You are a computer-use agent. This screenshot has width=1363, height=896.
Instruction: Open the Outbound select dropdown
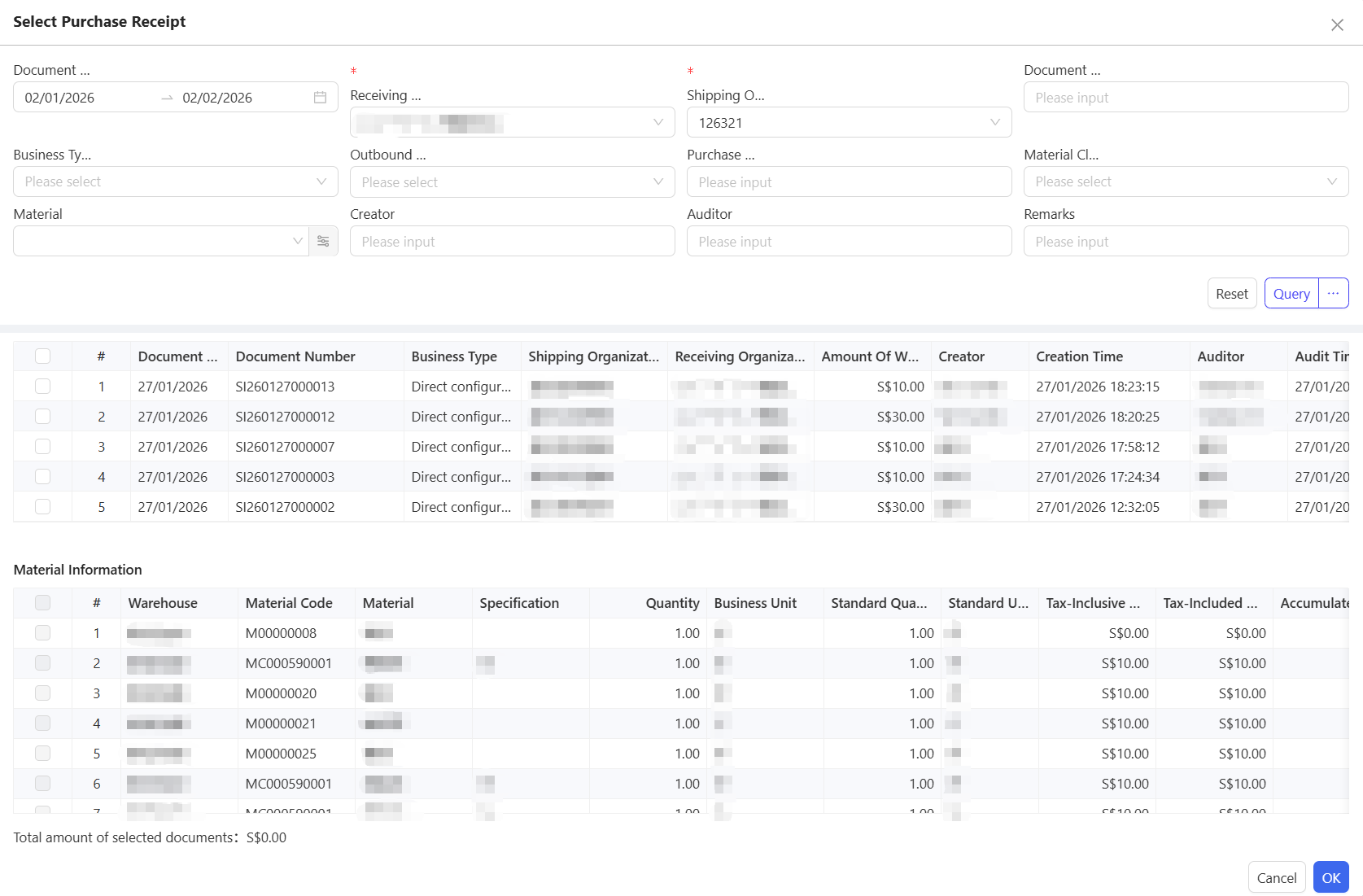pyautogui.click(x=657, y=182)
